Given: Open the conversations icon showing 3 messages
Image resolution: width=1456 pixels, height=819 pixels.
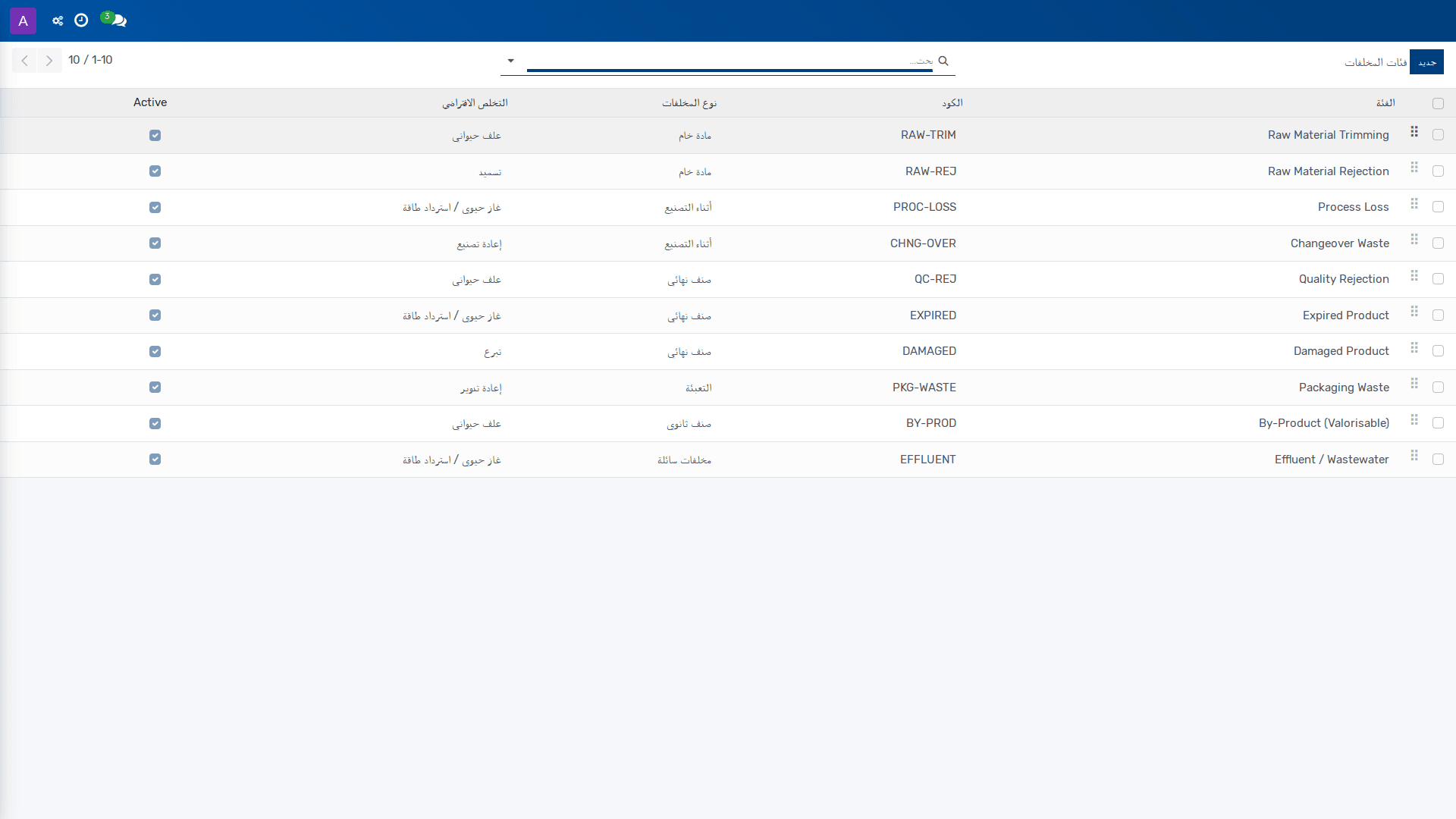Looking at the screenshot, I should click(x=115, y=20).
